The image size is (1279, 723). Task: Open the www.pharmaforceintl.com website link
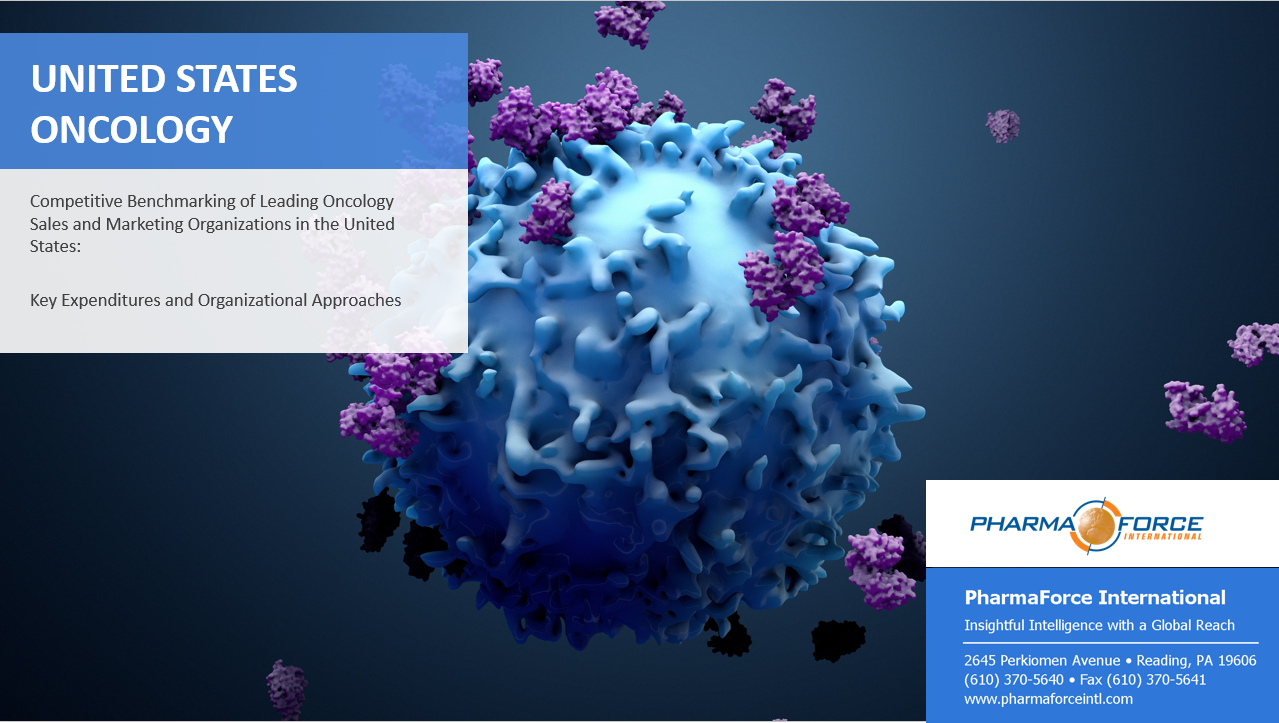click(x=1048, y=699)
